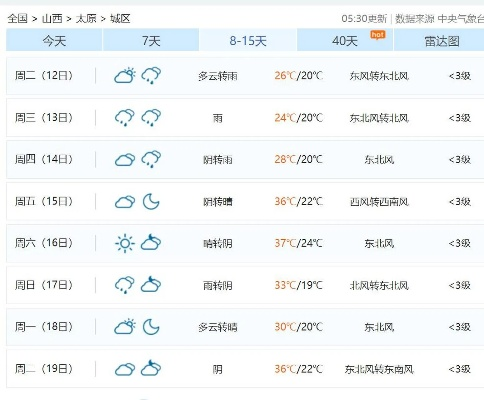
Task: Open the 今天 tab
Action: point(54,40)
